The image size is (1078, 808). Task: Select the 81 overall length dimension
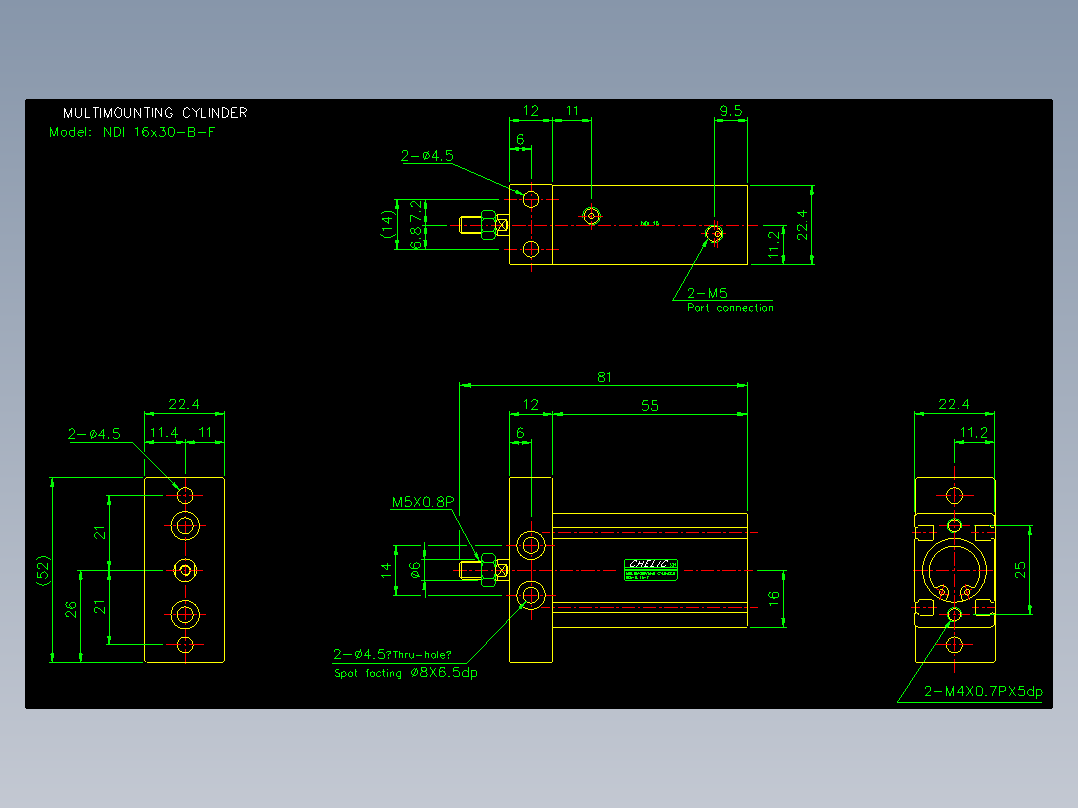[604, 377]
